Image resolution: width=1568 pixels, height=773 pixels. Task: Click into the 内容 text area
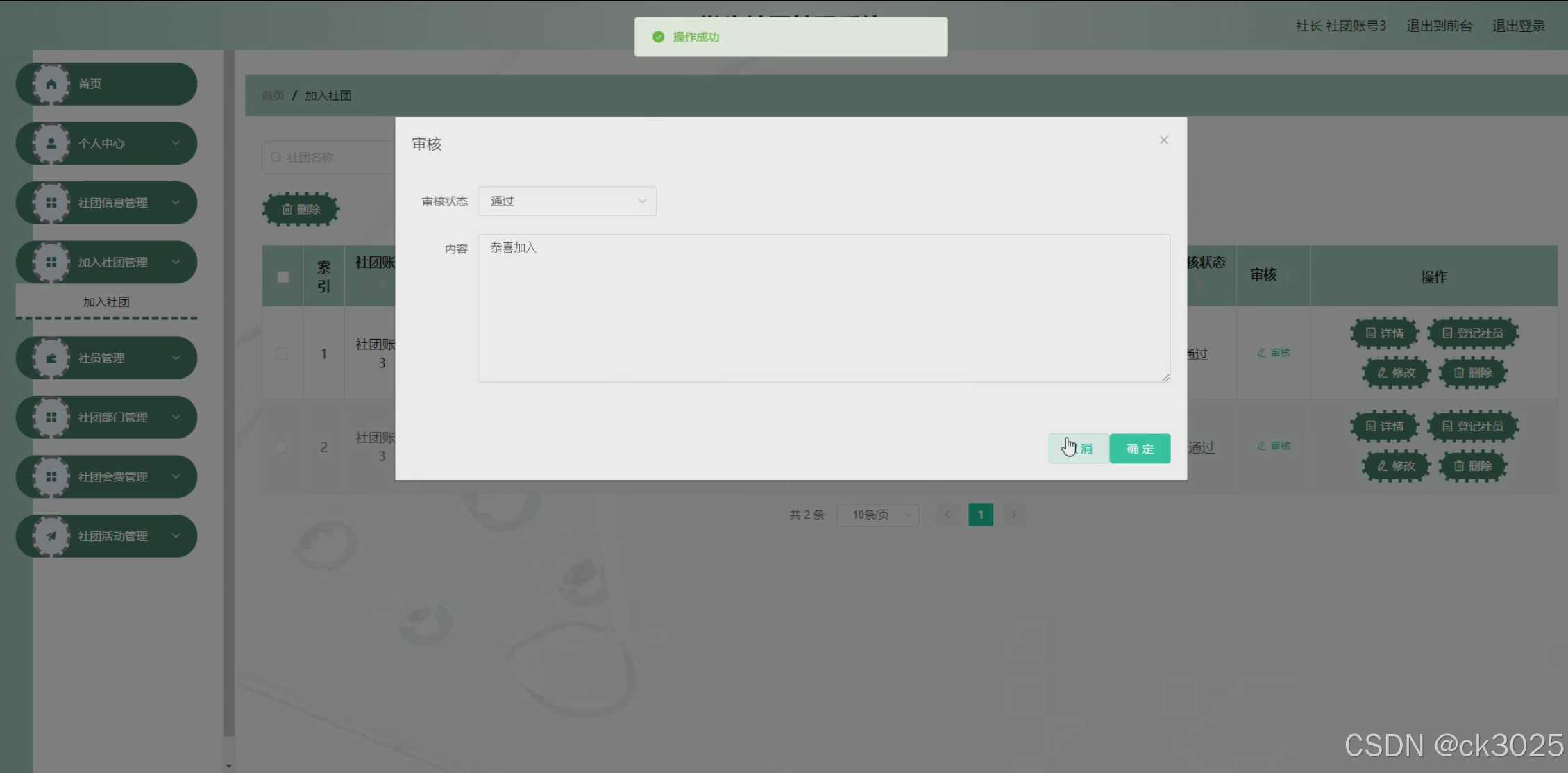[823, 308]
